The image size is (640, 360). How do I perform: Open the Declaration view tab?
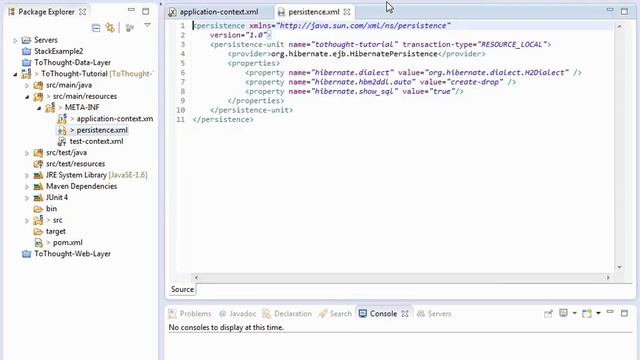point(287,313)
